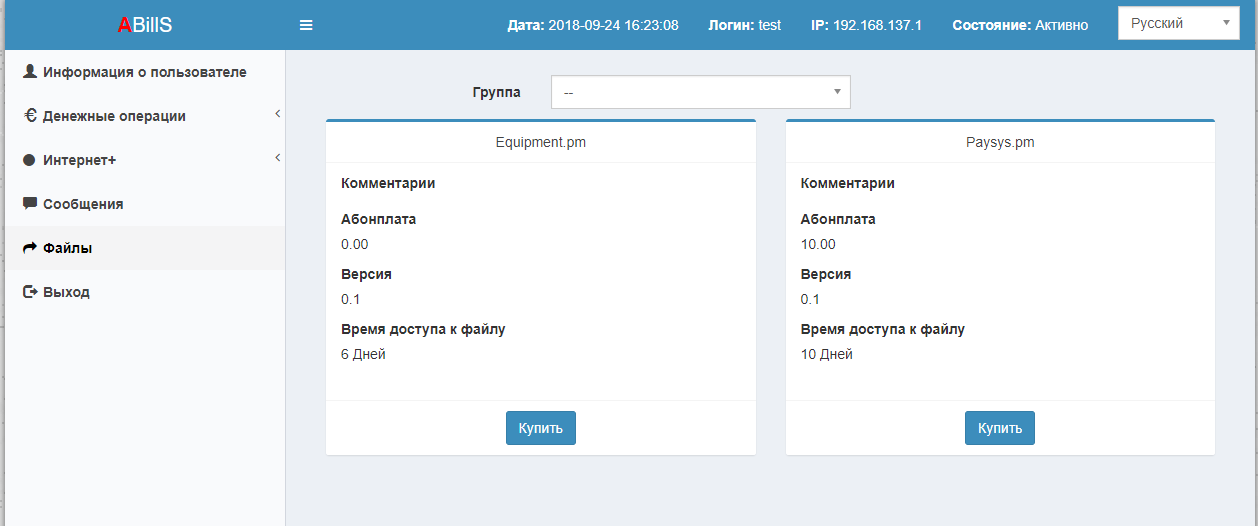Image resolution: width=1258 pixels, height=526 pixels.
Task: Buy the Paysys.pm file
Action: click(999, 428)
